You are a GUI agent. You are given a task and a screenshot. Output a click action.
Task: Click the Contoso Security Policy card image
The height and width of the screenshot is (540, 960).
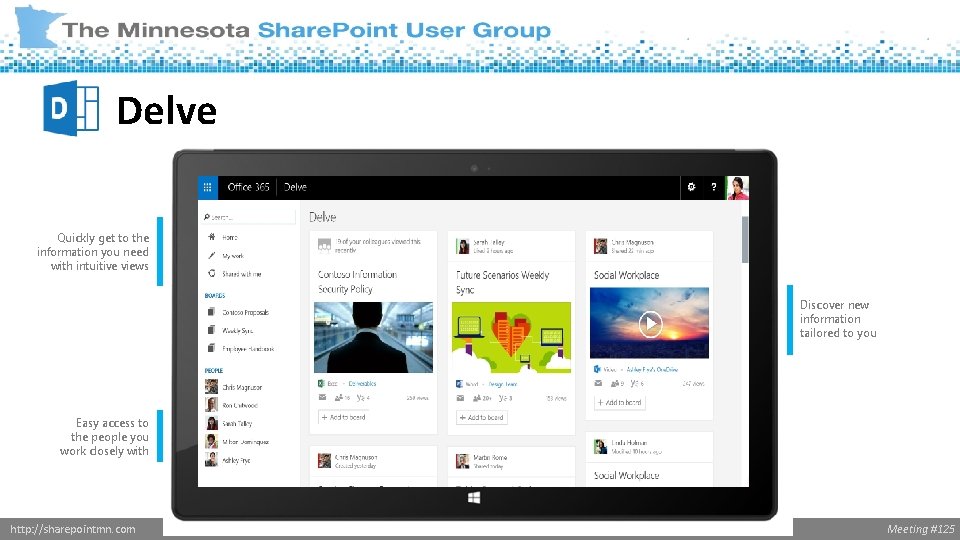[373, 337]
